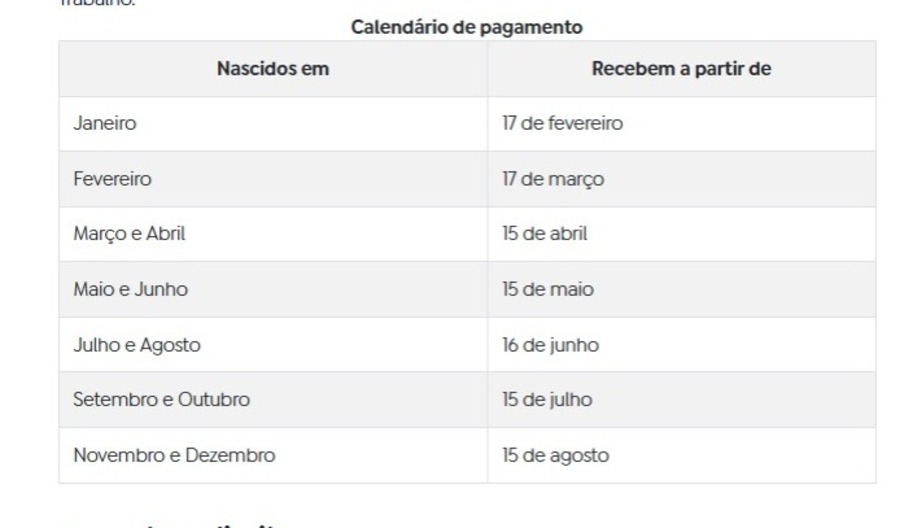Image resolution: width=900 pixels, height=528 pixels.
Task: Click the '15 de julho' date cell
Action: pos(682,399)
